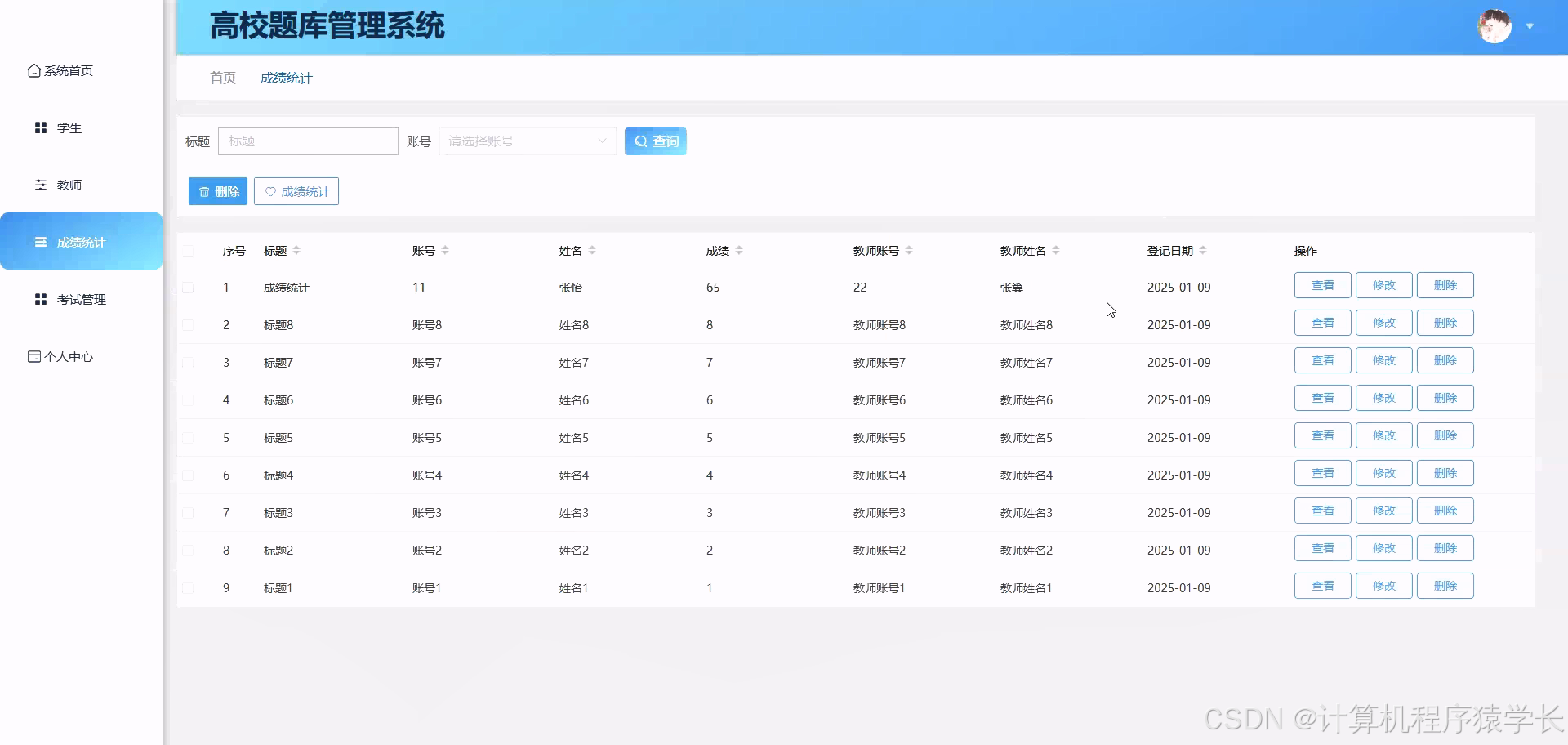Click 删除 for the 成绩统计 row
The height and width of the screenshot is (745, 1568).
coord(1445,285)
